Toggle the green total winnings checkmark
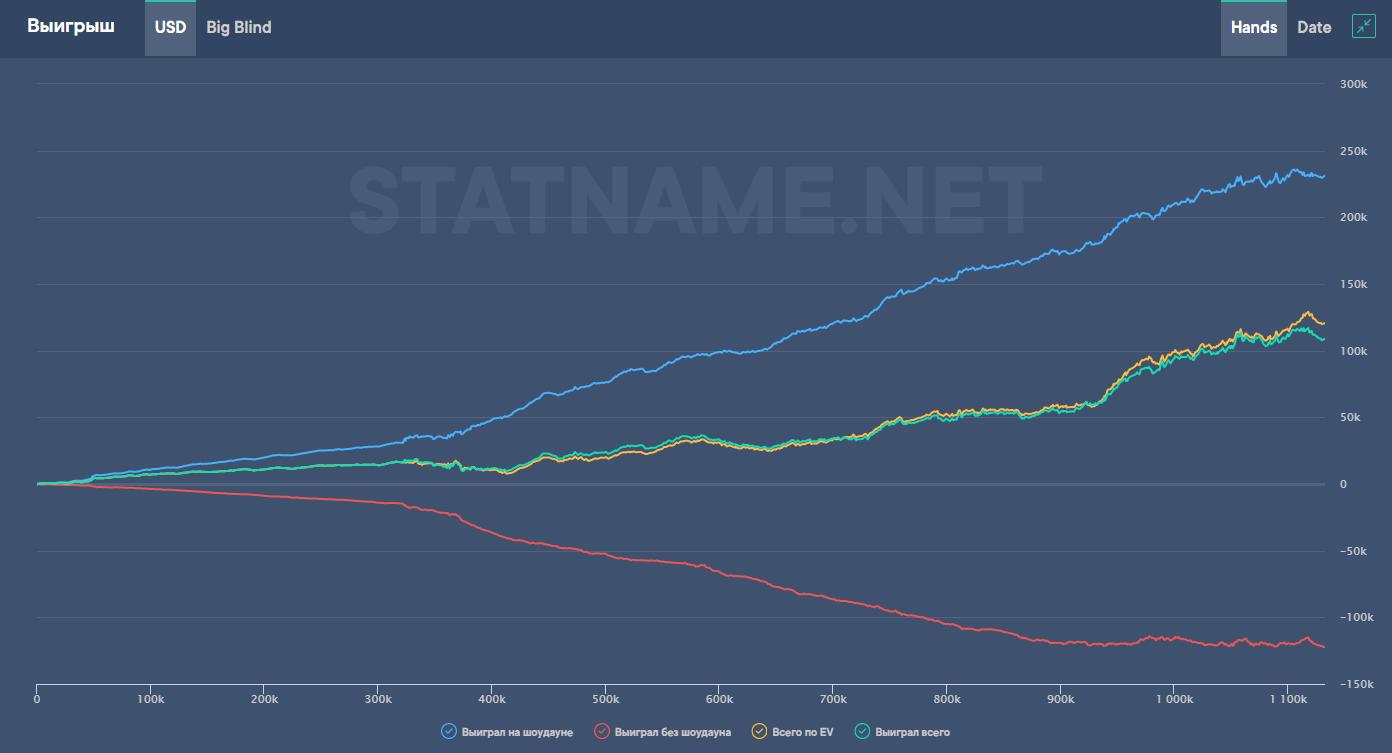This screenshot has height=753, width=1392. pyautogui.click(x=862, y=732)
